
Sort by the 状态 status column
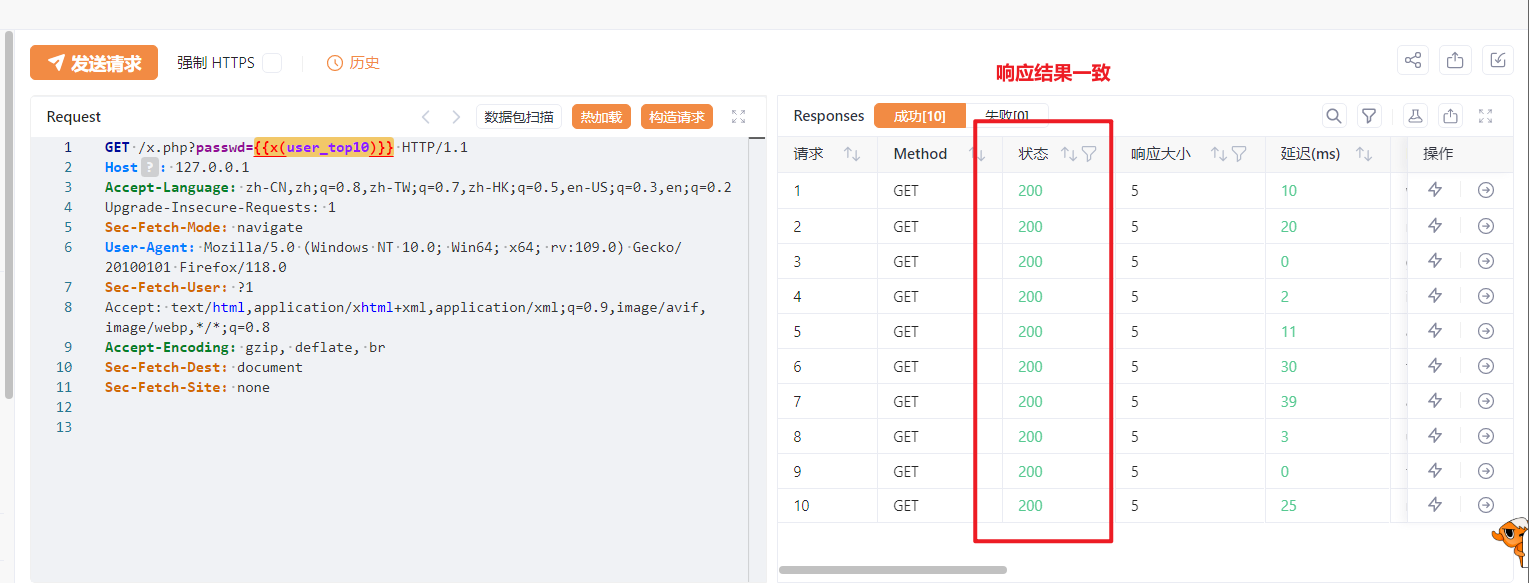pos(1068,154)
